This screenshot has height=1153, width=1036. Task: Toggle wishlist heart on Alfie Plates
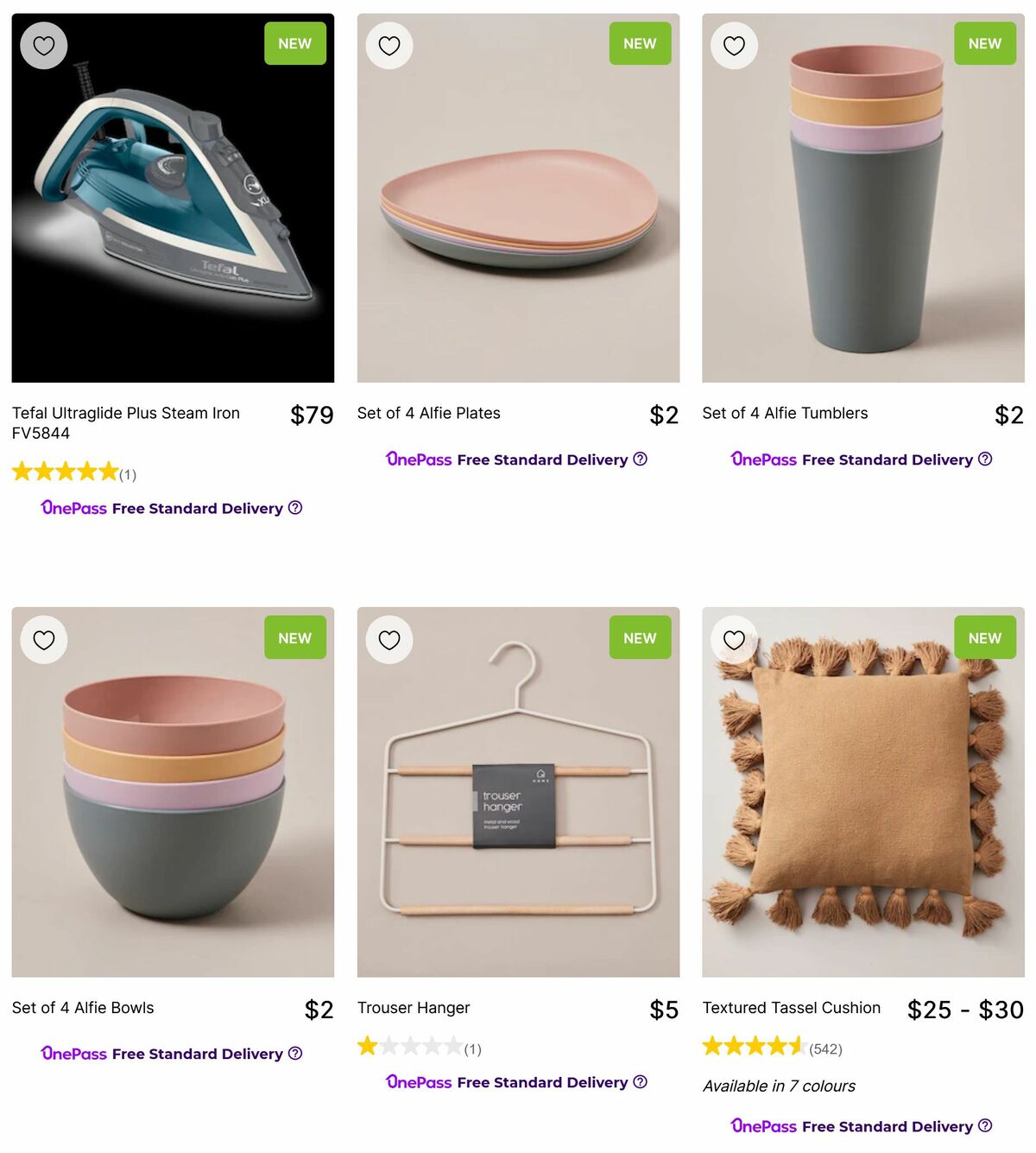pos(389,46)
